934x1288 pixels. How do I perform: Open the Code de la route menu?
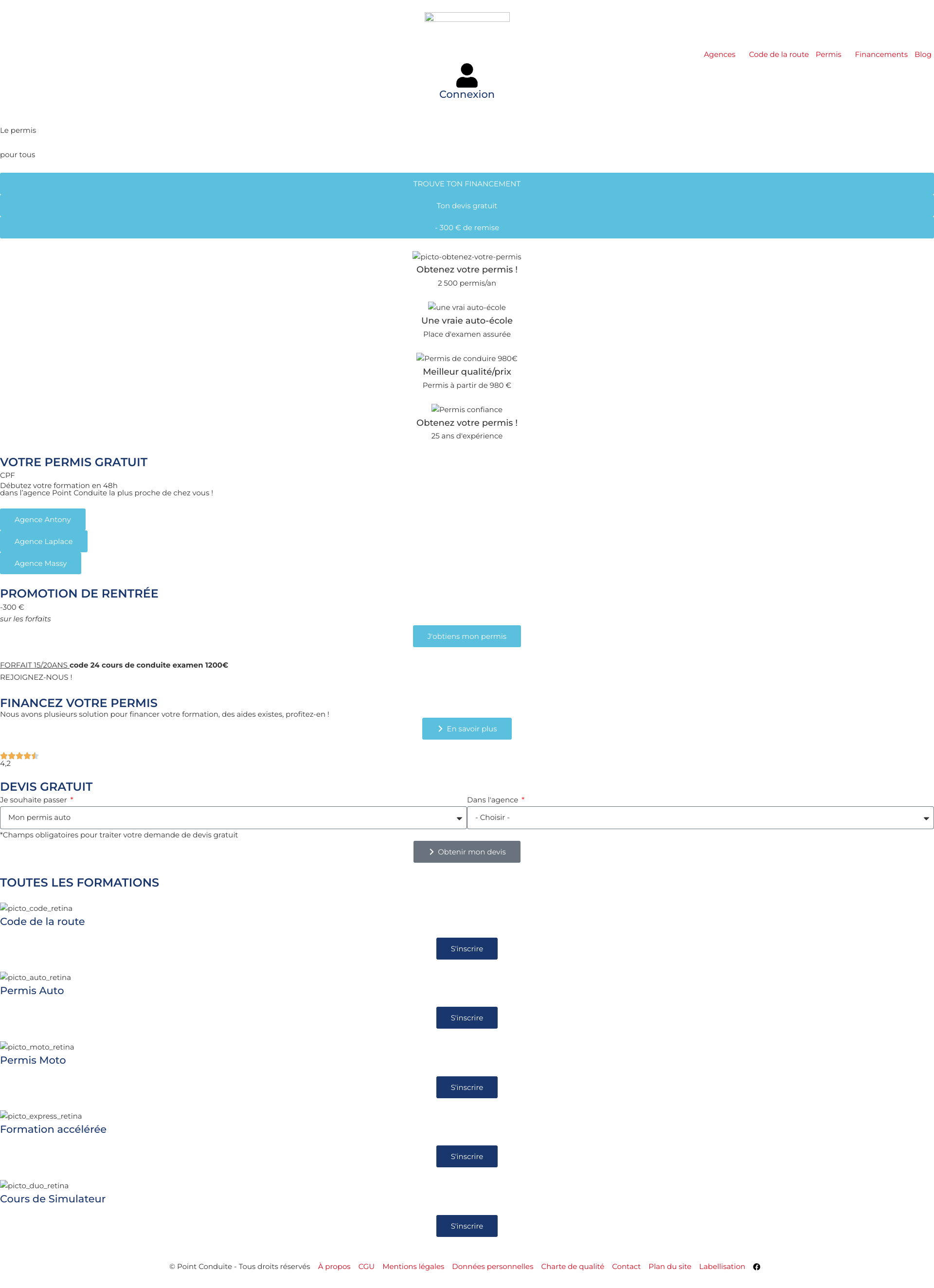pyautogui.click(x=778, y=54)
